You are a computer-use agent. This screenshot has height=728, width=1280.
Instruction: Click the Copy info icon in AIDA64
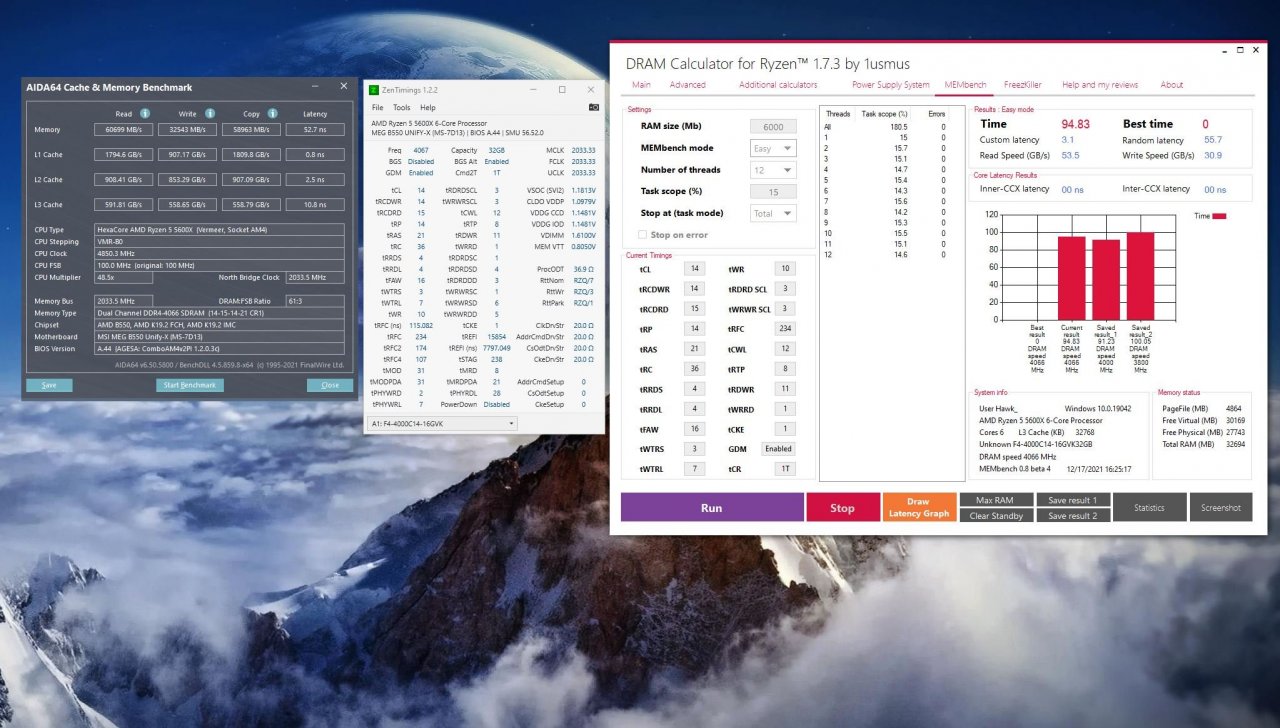tap(272, 113)
